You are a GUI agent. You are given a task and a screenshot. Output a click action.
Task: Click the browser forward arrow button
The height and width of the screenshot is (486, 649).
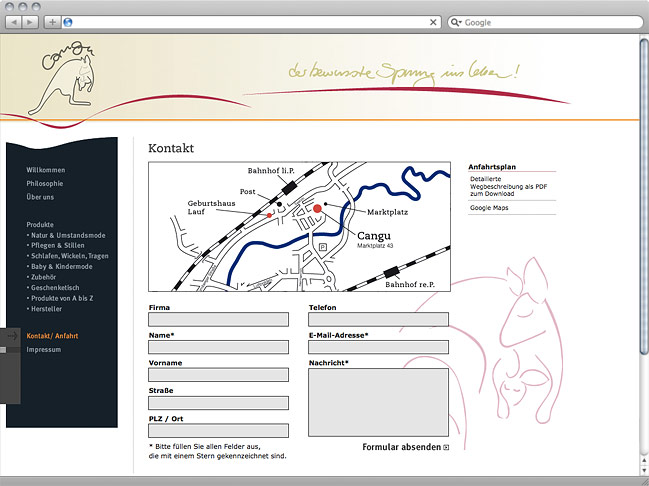30,21
